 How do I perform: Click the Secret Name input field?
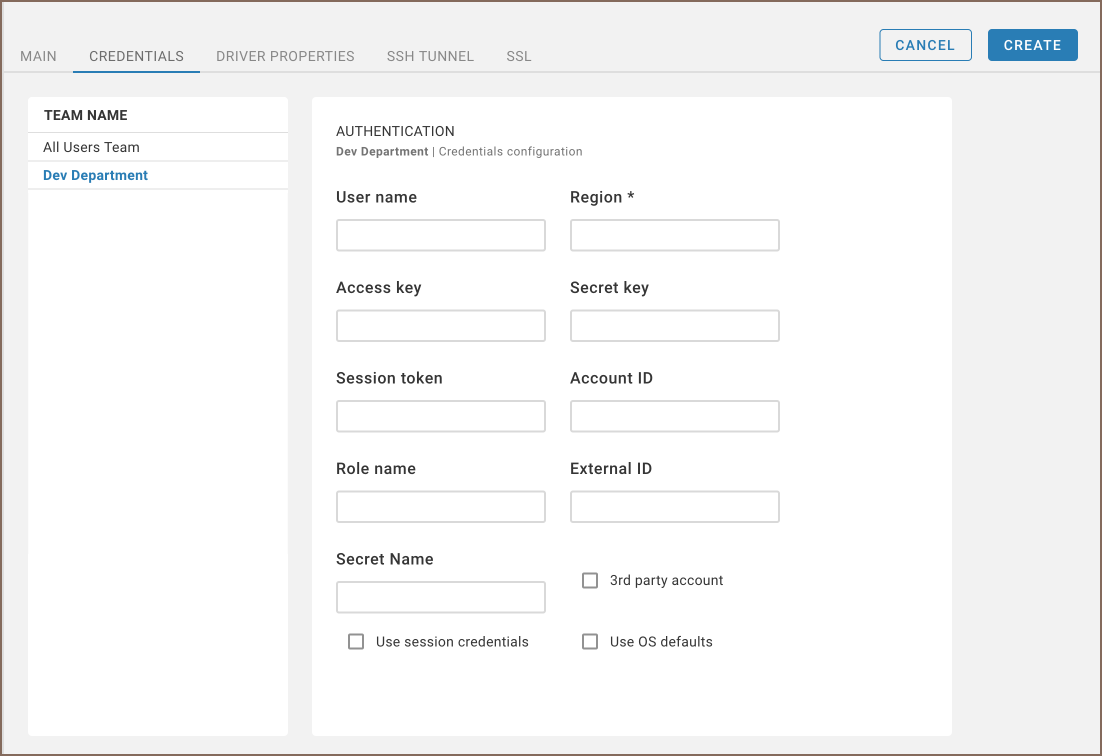tap(440, 597)
